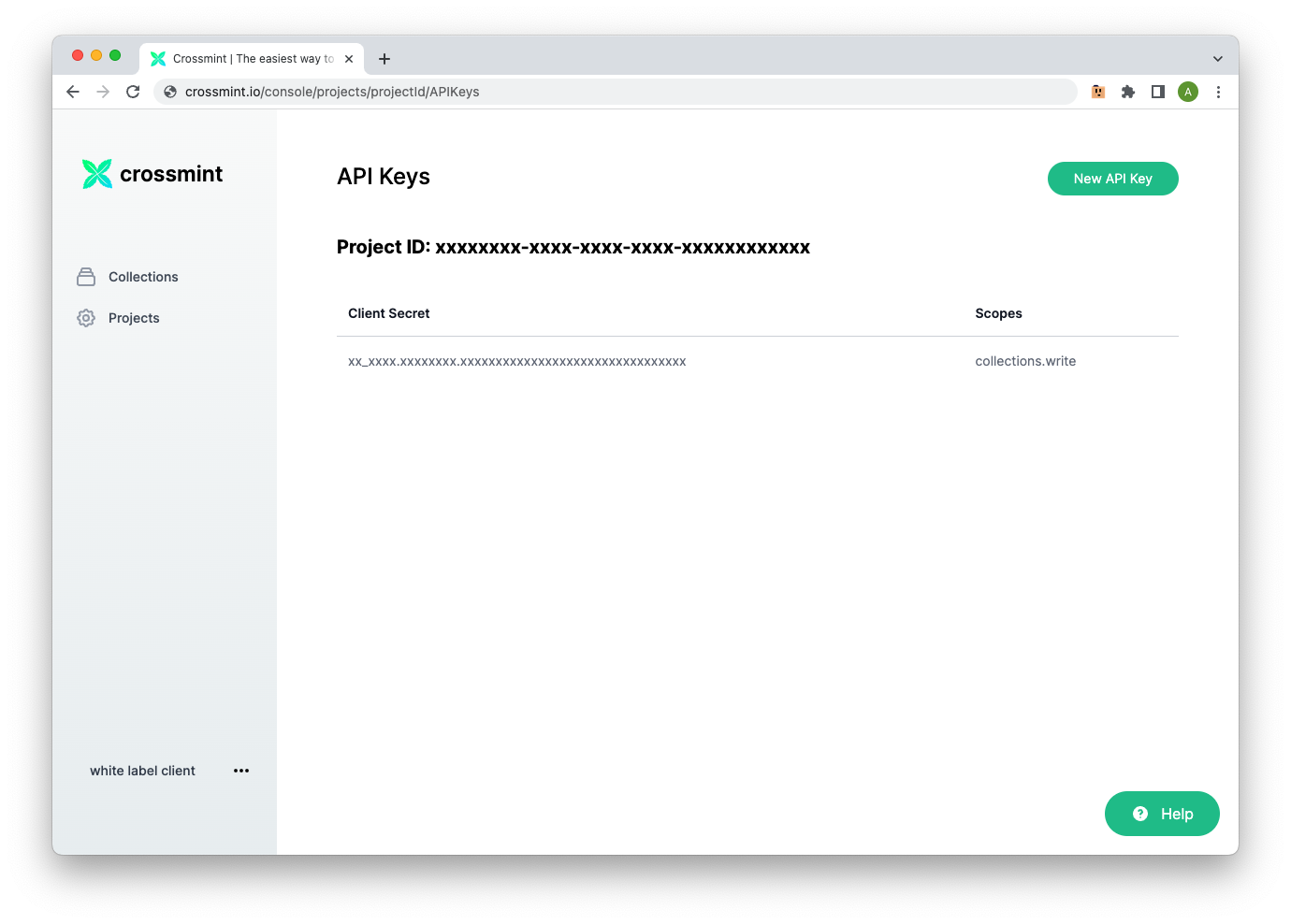Click the site info icon in address bar

click(x=170, y=92)
